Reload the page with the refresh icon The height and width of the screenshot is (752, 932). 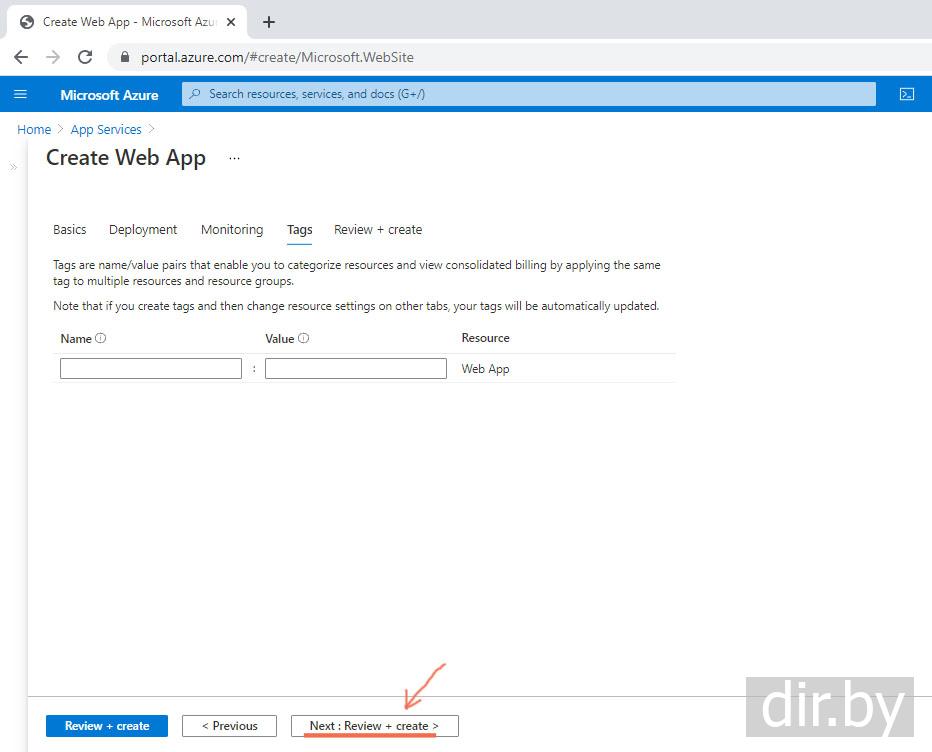[85, 57]
